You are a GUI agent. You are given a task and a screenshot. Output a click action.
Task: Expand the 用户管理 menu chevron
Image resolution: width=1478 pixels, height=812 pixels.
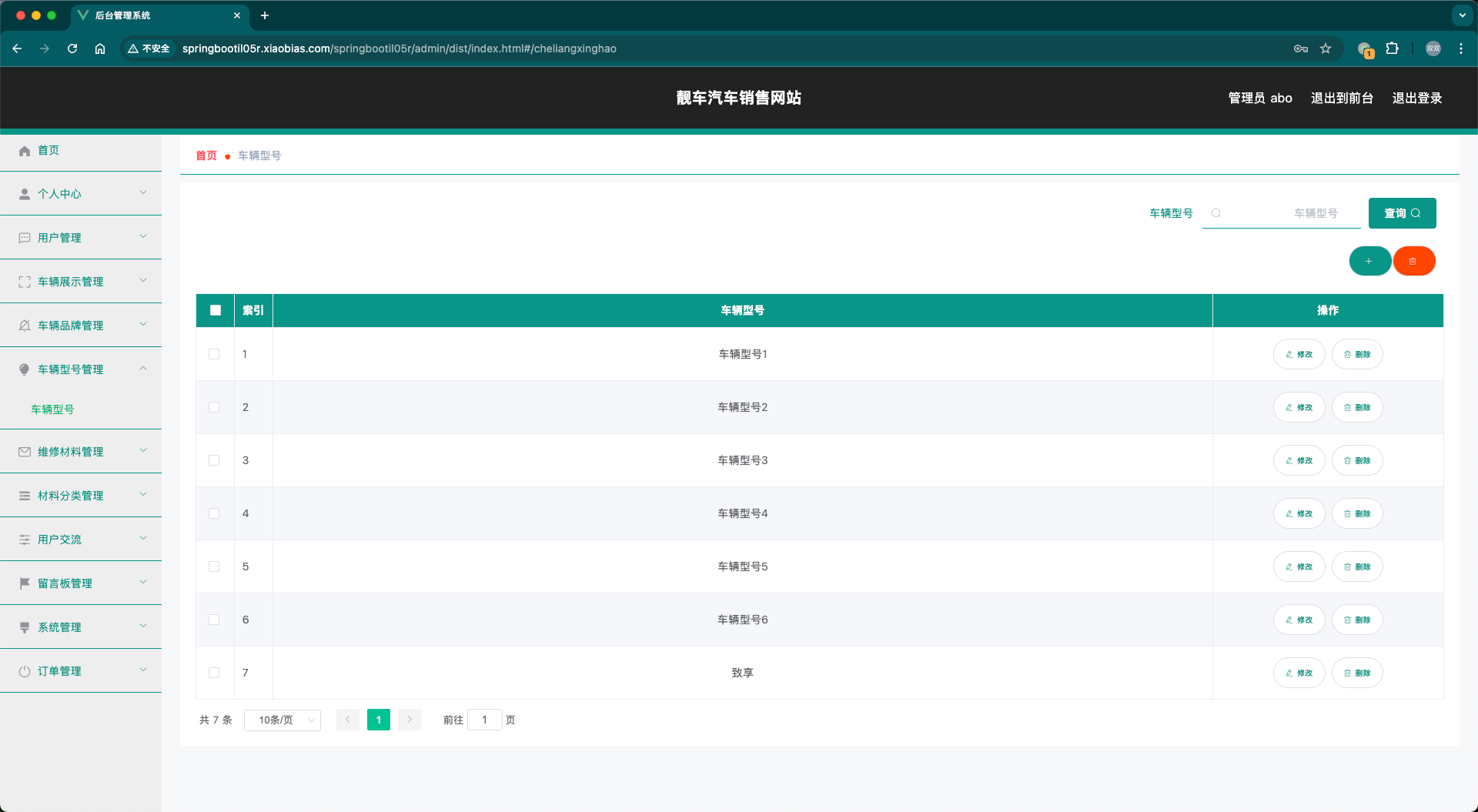pyautogui.click(x=143, y=236)
